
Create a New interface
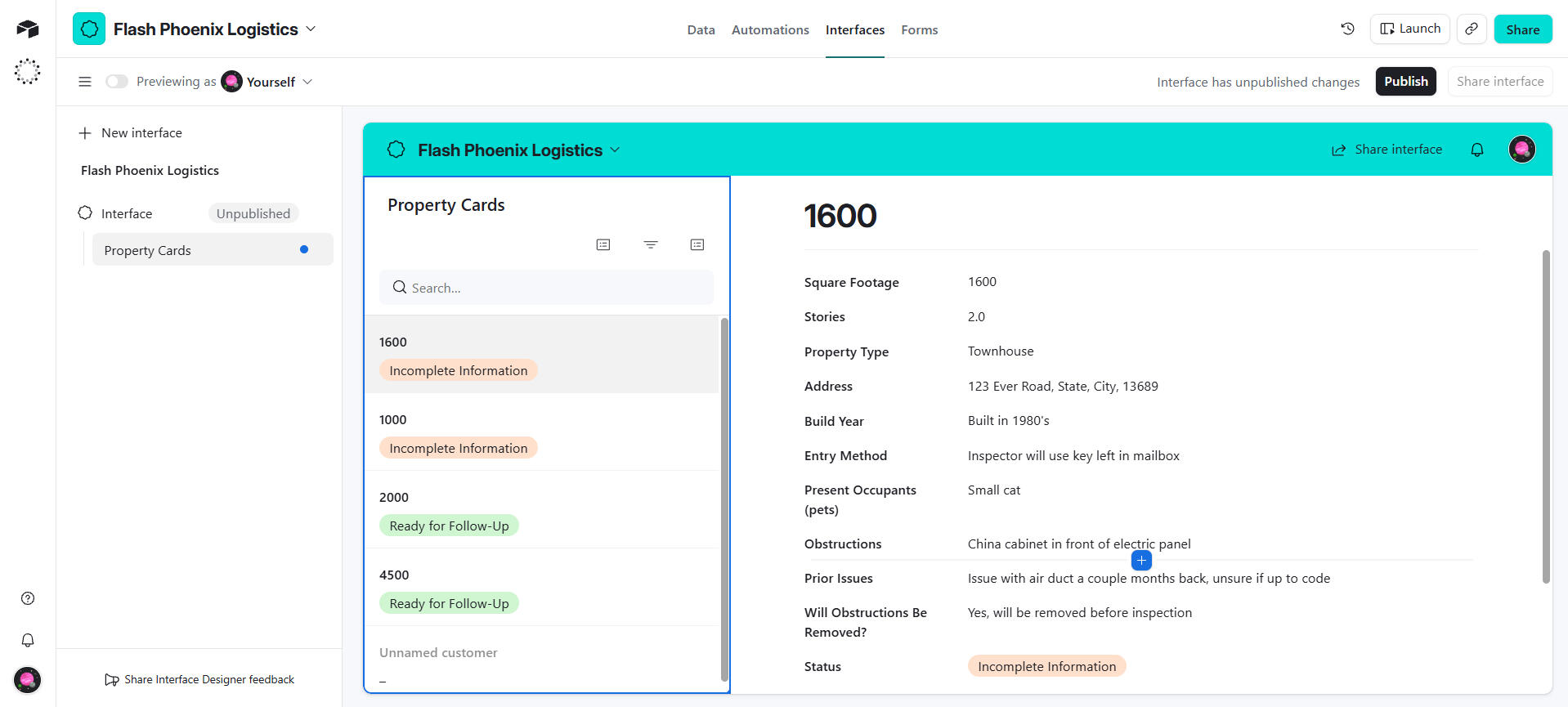[x=131, y=132]
